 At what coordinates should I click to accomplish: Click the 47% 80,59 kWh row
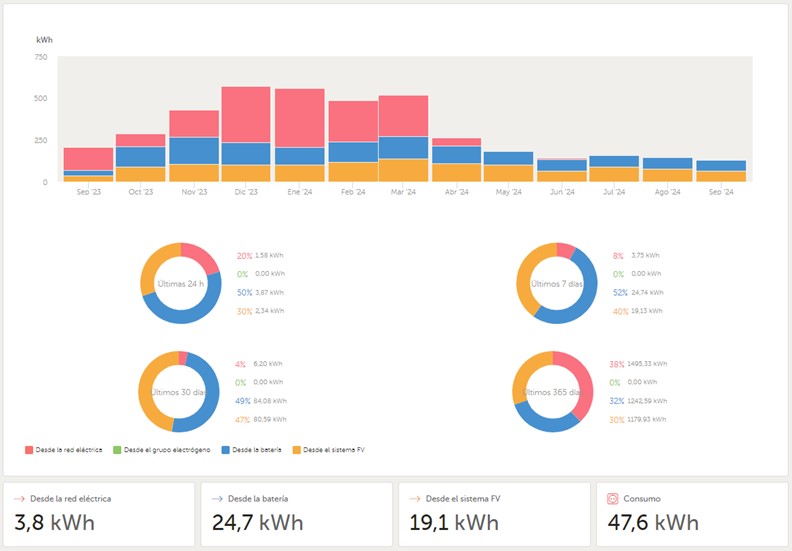261,419
